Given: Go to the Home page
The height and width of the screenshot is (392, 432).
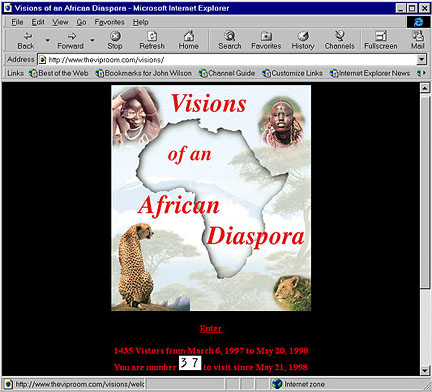Looking at the screenshot, I should pyautogui.click(x=189, y=41).
